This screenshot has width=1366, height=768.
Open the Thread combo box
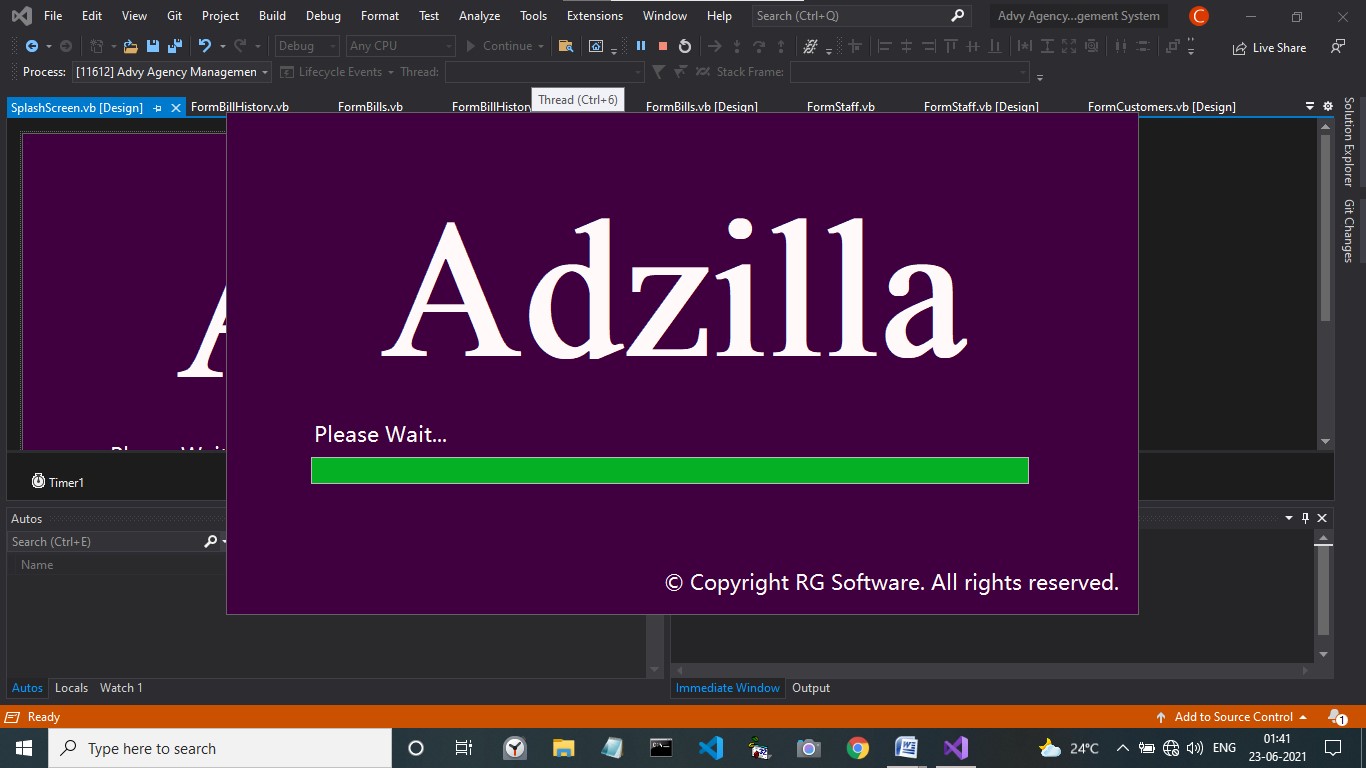tap(544, 72)
